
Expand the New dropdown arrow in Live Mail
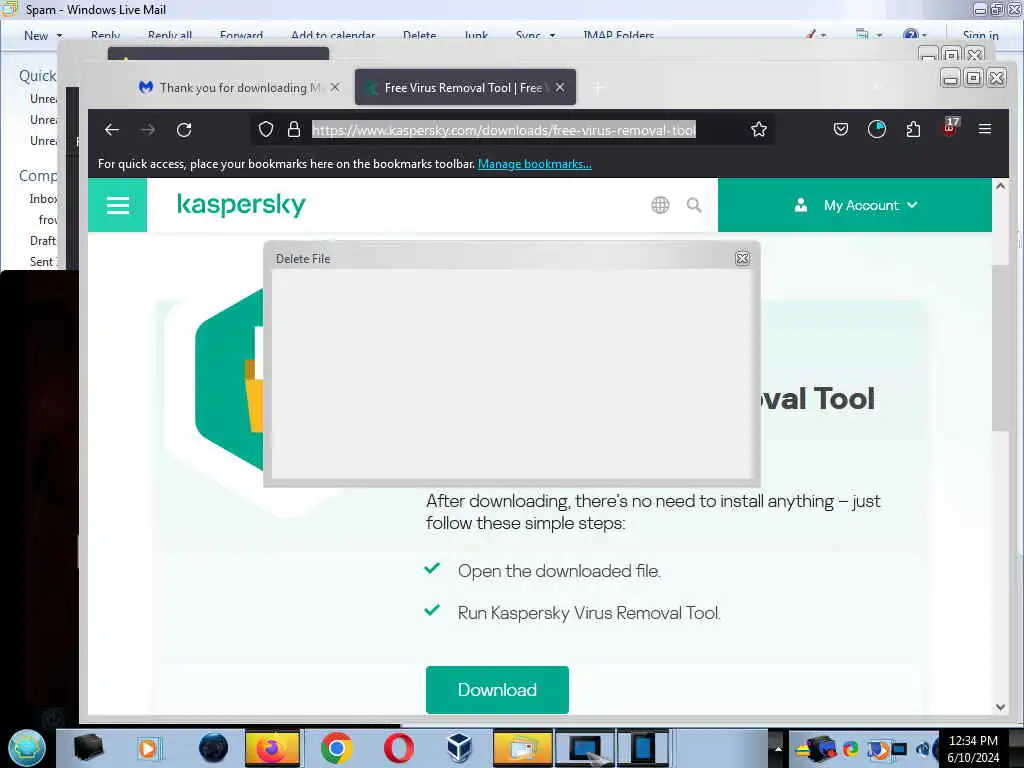click(59, 36)
